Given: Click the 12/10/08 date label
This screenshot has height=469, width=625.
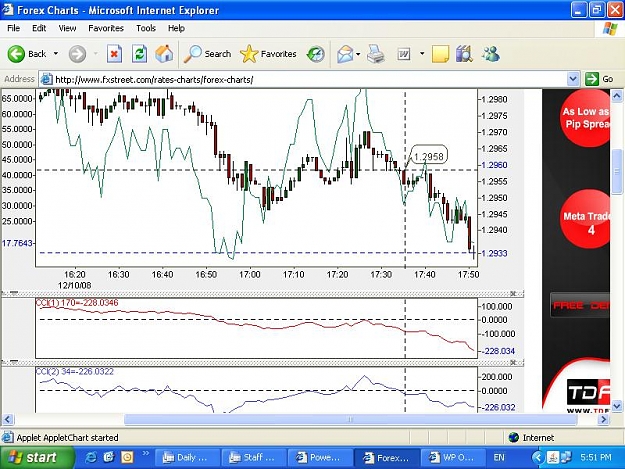Looking at the screenshot, I should coord(75,285).
